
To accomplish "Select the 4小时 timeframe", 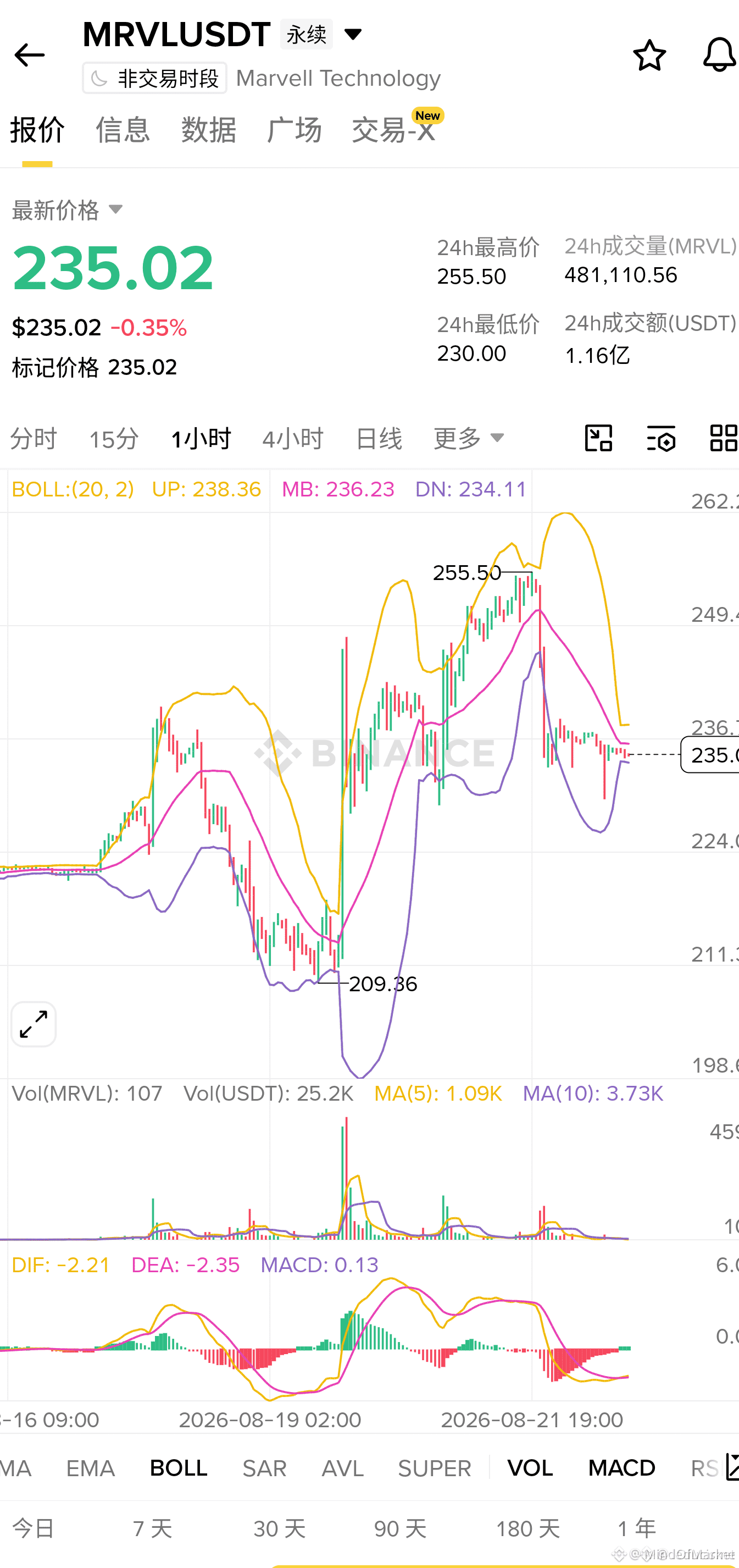I will (292, 438).
